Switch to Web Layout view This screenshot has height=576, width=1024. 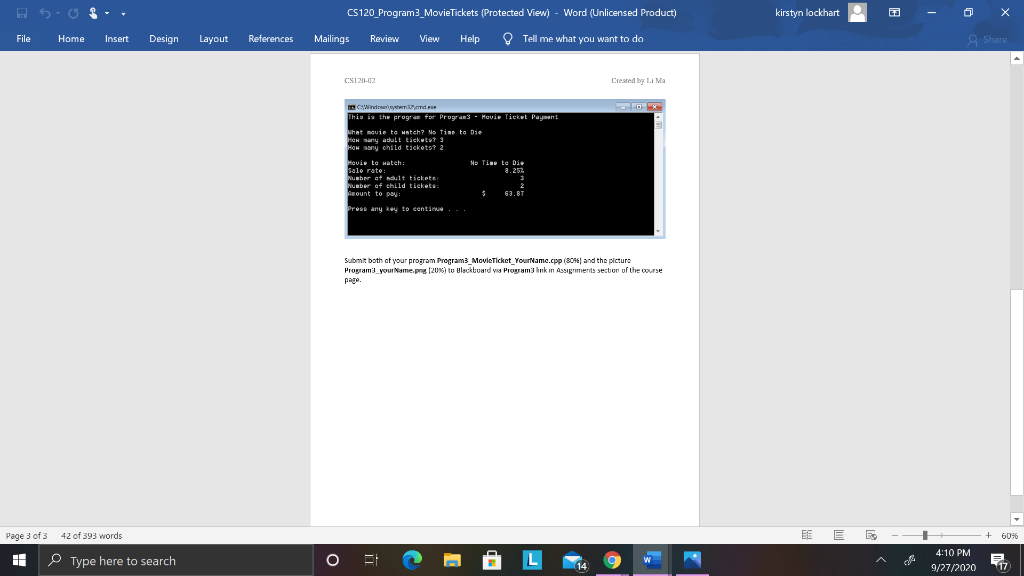(871, 535)
